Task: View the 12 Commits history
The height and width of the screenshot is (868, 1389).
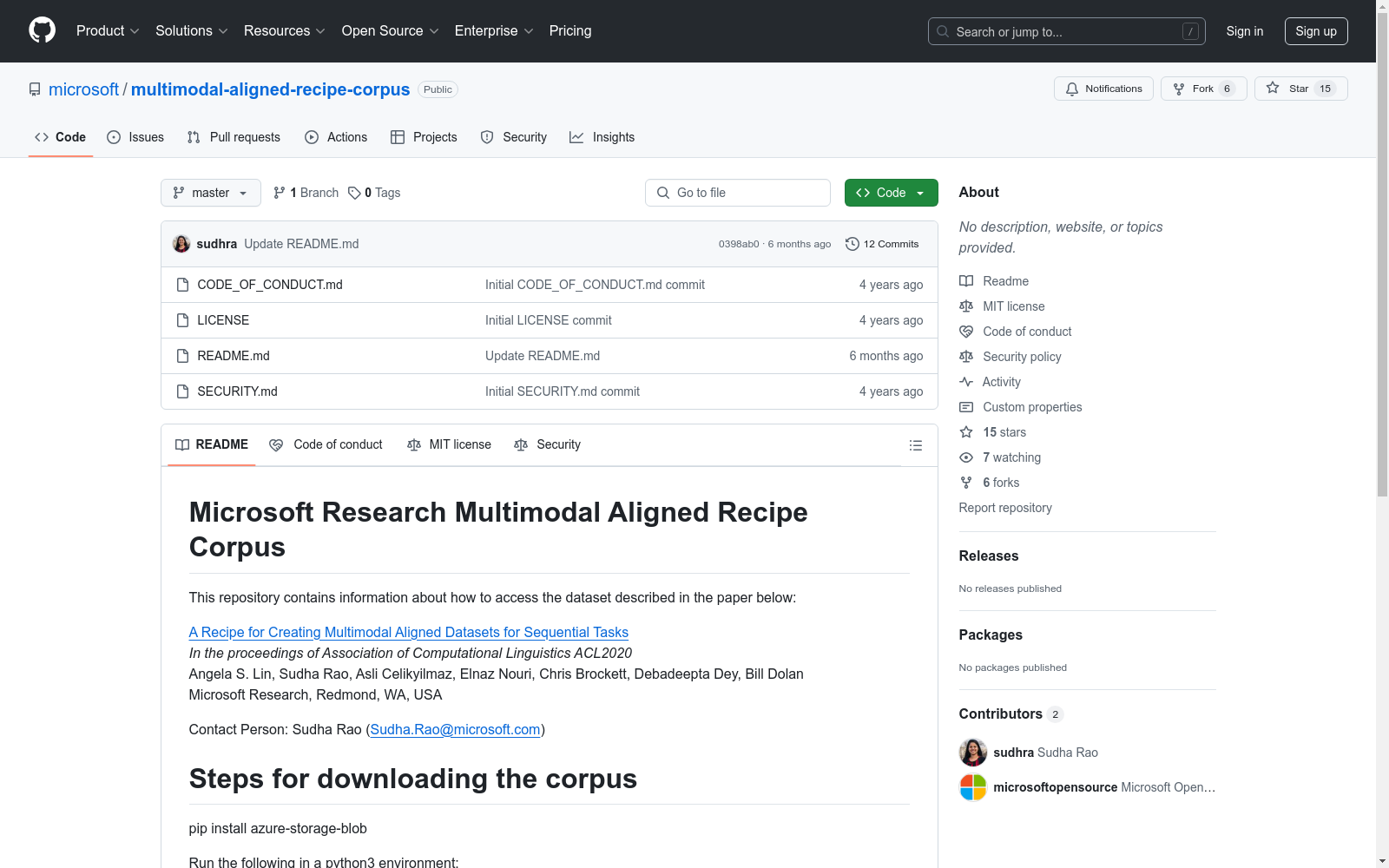Action: 882,244
